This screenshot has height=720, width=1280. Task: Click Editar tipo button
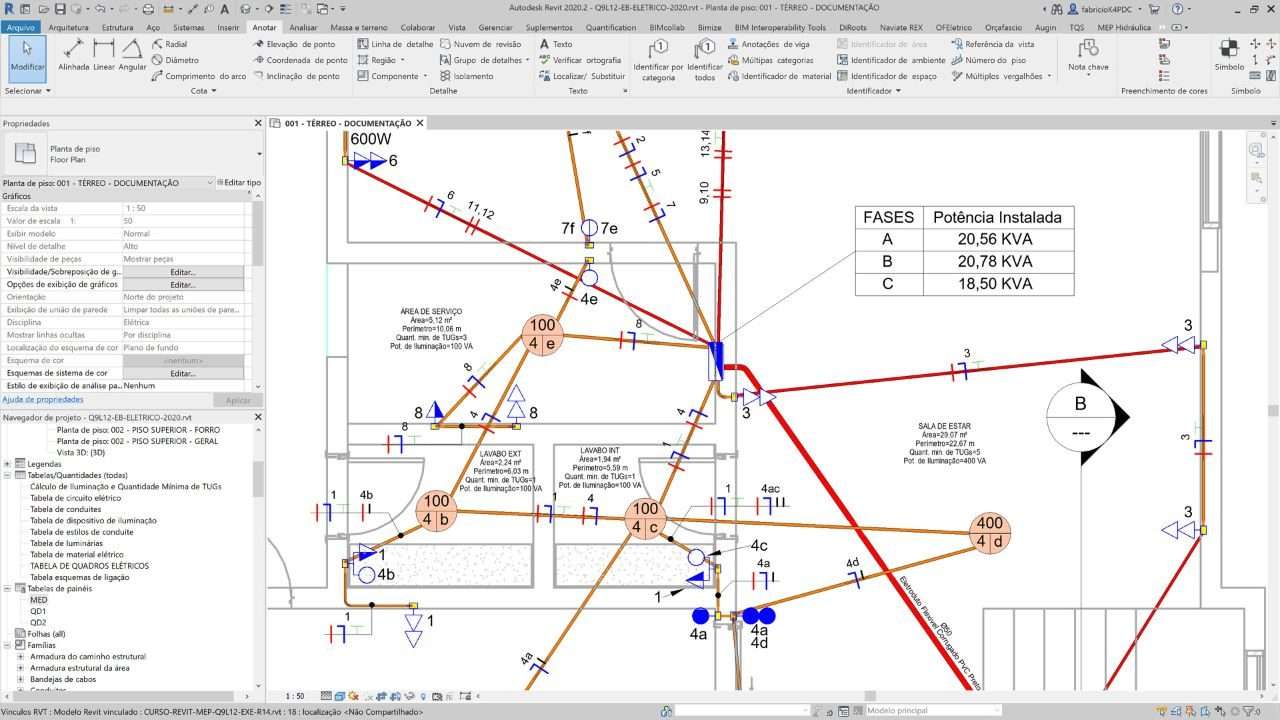click(239, 183)
